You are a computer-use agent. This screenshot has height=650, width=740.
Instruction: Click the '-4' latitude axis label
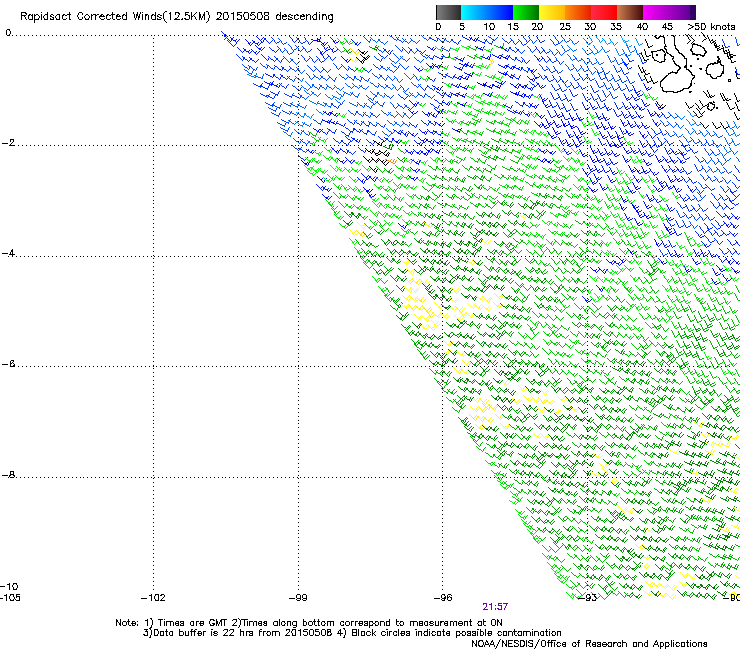(x=8, y=253)
